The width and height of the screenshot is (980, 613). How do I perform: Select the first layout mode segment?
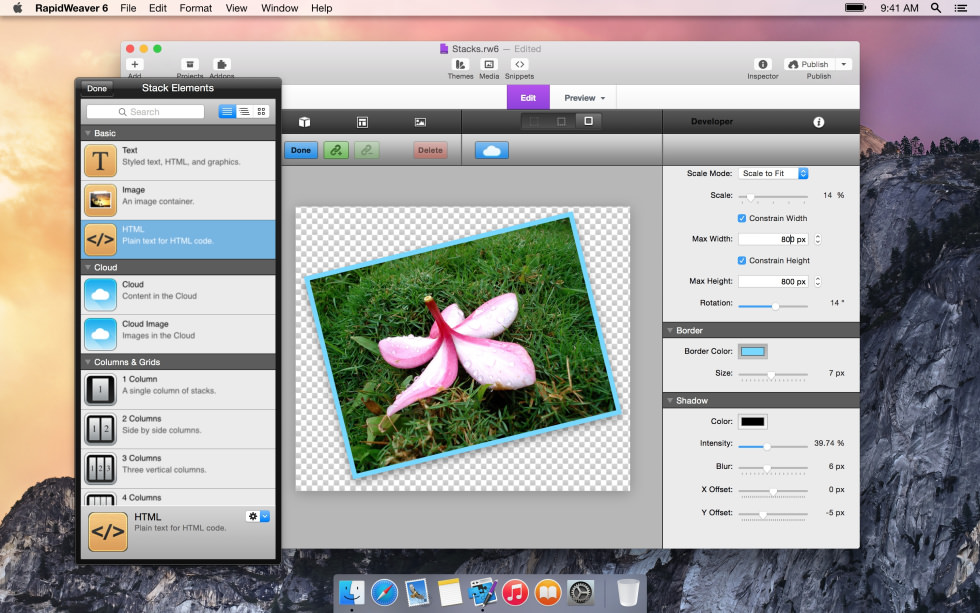(534, 121)
